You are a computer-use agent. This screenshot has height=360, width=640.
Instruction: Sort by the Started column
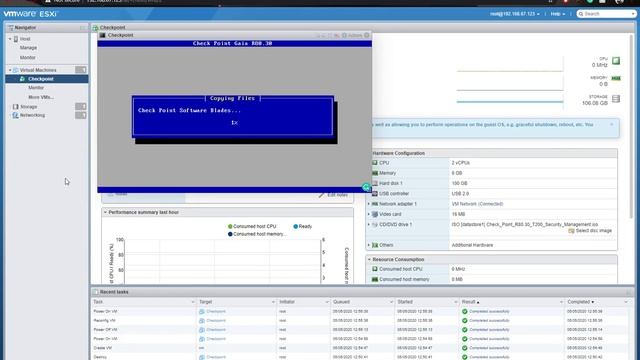(x=405, y=302)
